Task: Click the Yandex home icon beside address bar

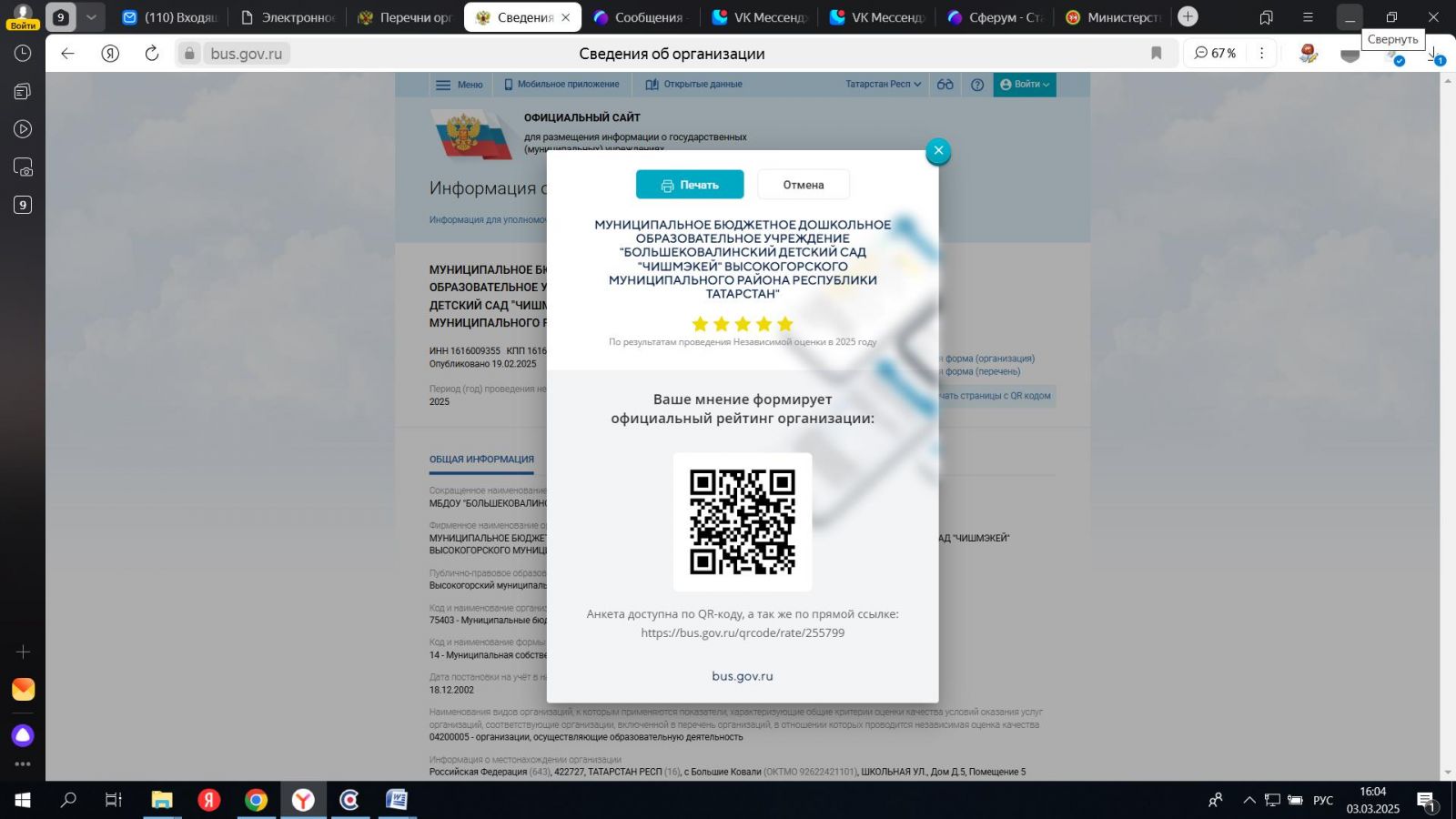Action: click(x=110, y=54)
